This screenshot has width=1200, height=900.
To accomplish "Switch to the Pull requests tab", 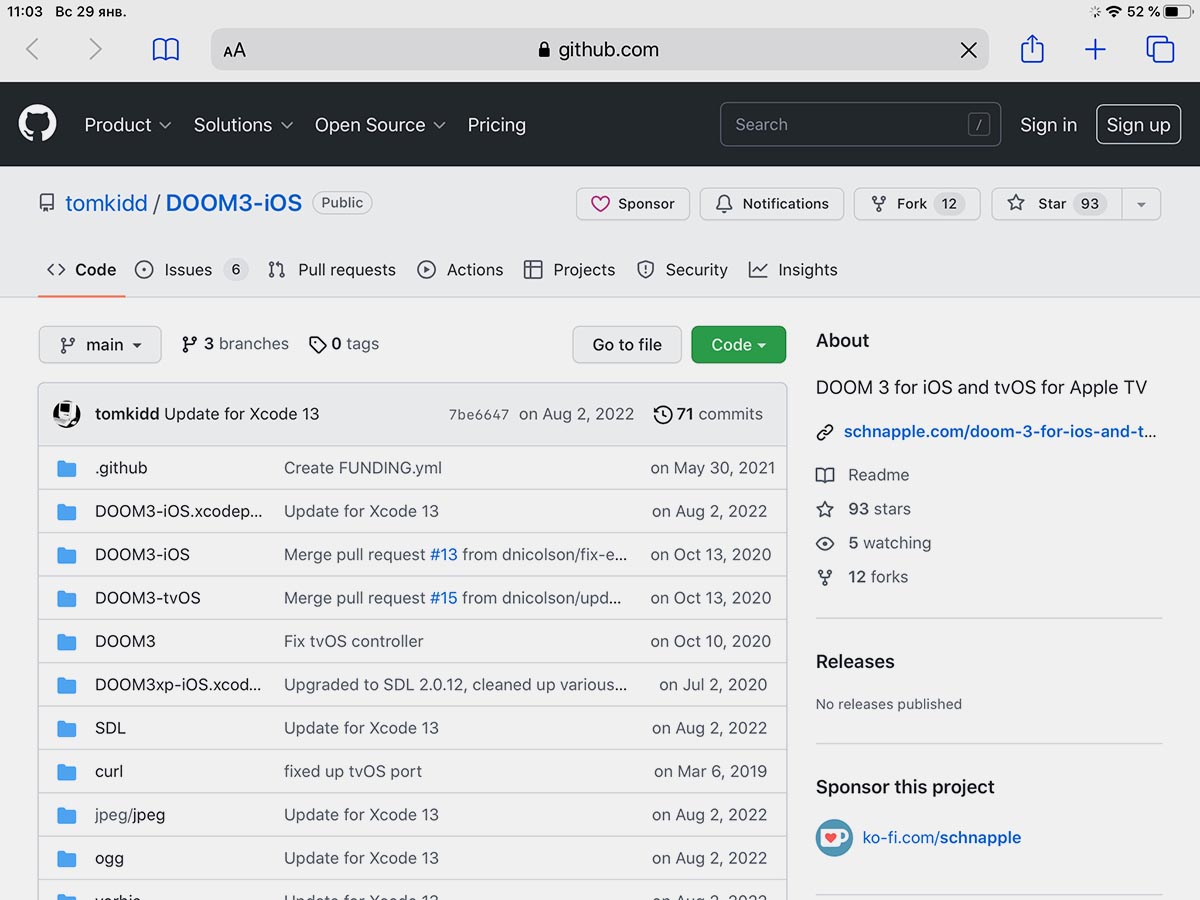I will point(332,269).
